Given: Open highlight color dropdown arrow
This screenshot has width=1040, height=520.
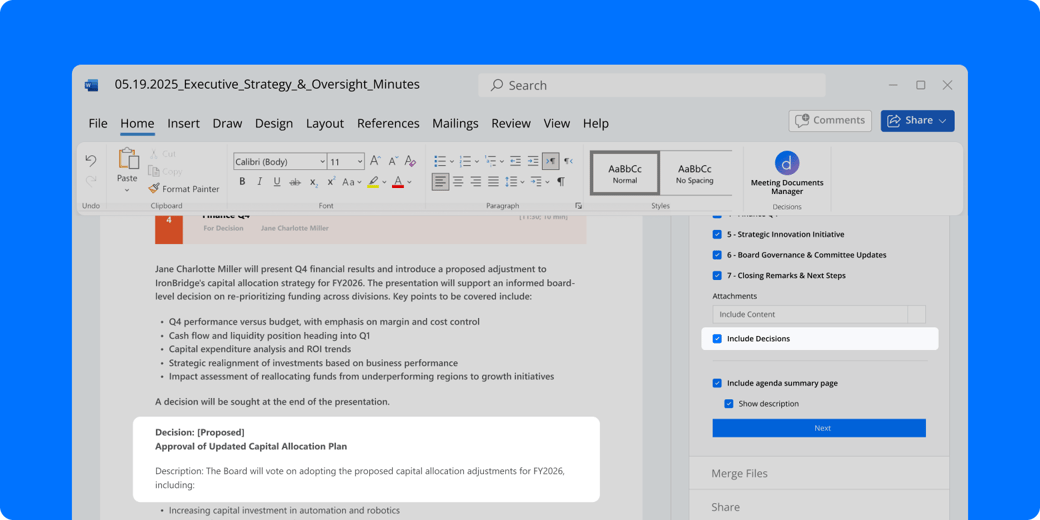Looking at the screenshot, I should [x=385, y=182].
